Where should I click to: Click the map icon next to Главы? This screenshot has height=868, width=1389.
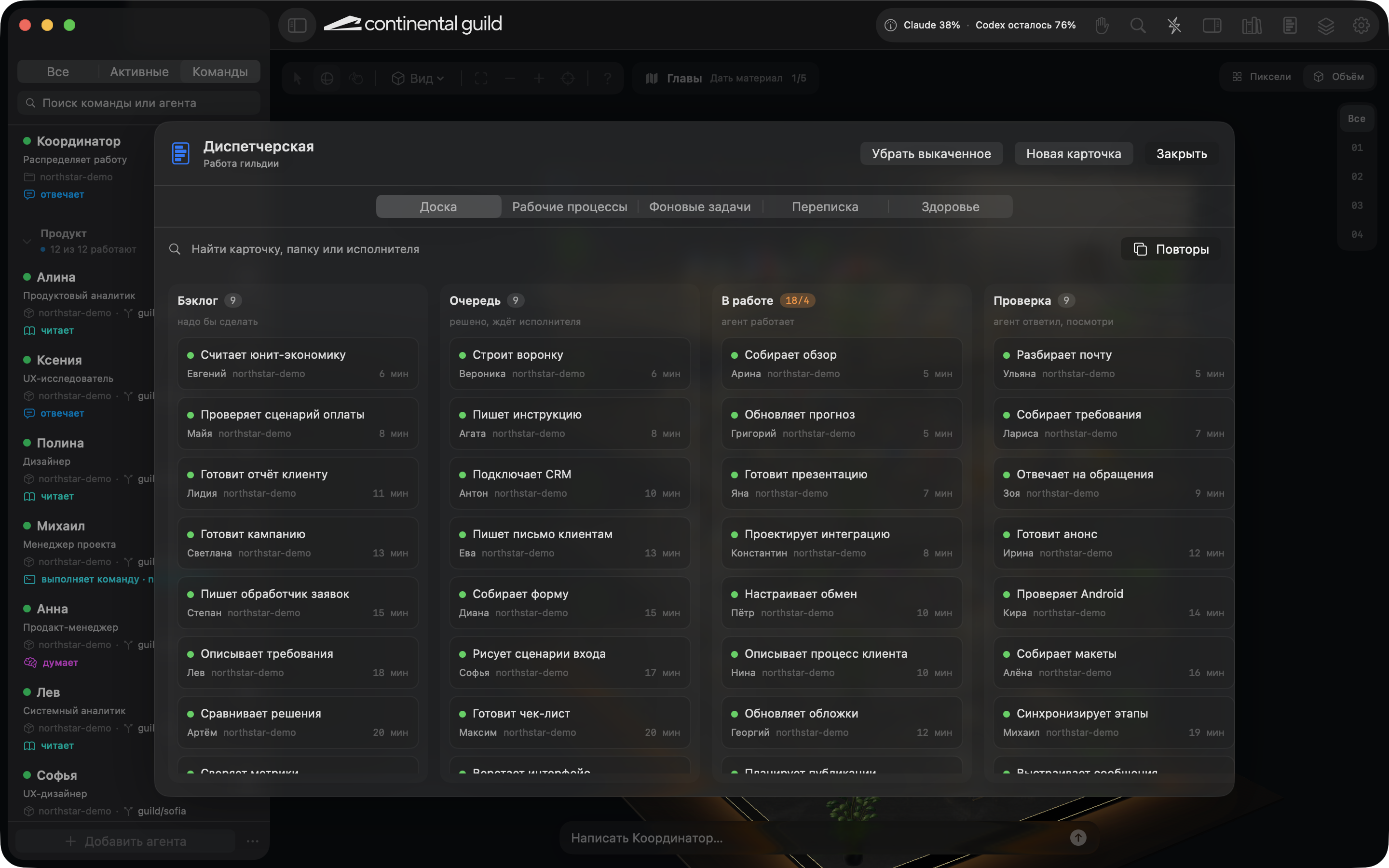(x=652, y=78)
